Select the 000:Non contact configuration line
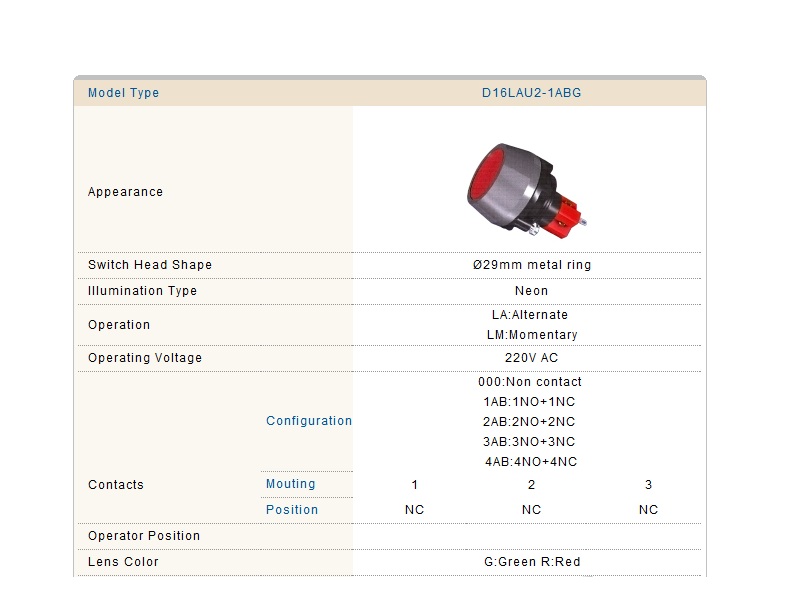800x600 pixels. [x=530, y=382]
